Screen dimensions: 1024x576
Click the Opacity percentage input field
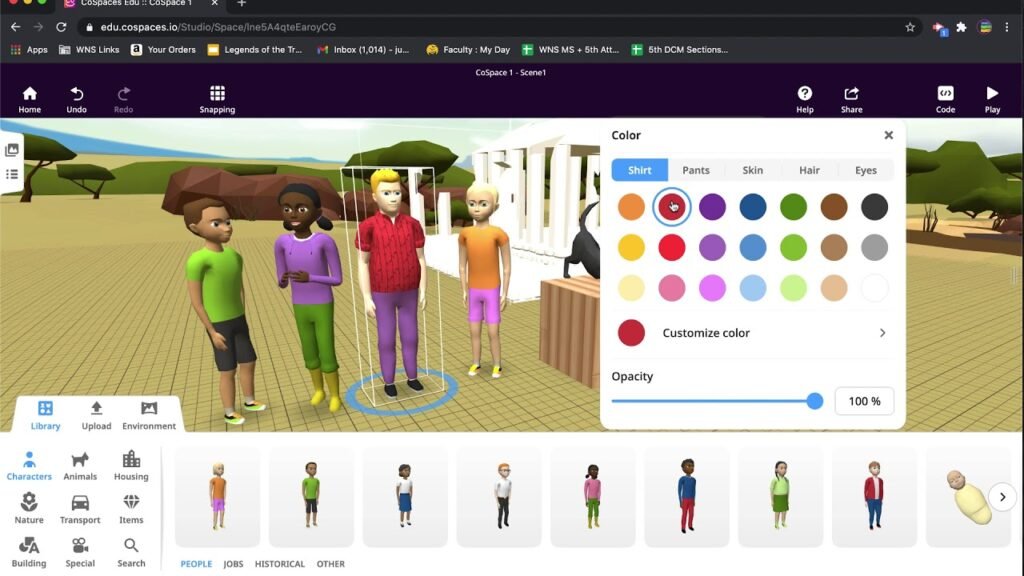point(864,401)
